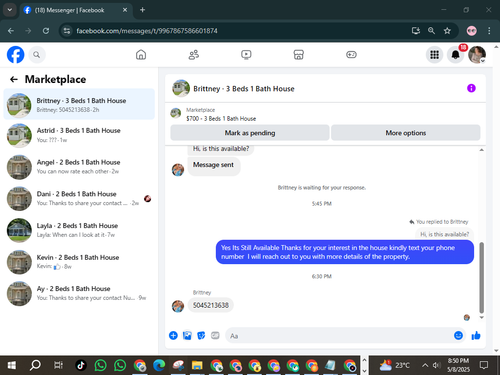Open the Friends icon in the top bar
Viewport: 500px width, 375px height.
(x=194, y=55)
